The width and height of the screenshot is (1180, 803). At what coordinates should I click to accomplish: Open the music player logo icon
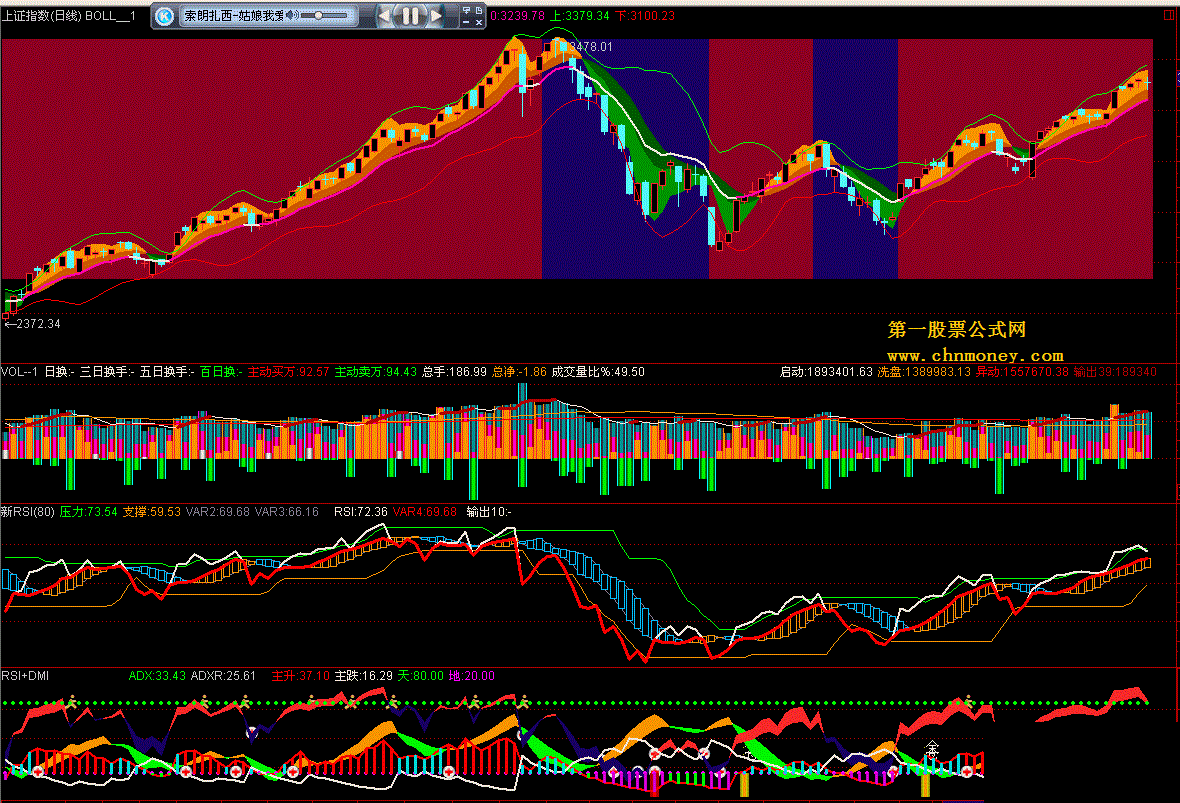click(x=164, y=16)
